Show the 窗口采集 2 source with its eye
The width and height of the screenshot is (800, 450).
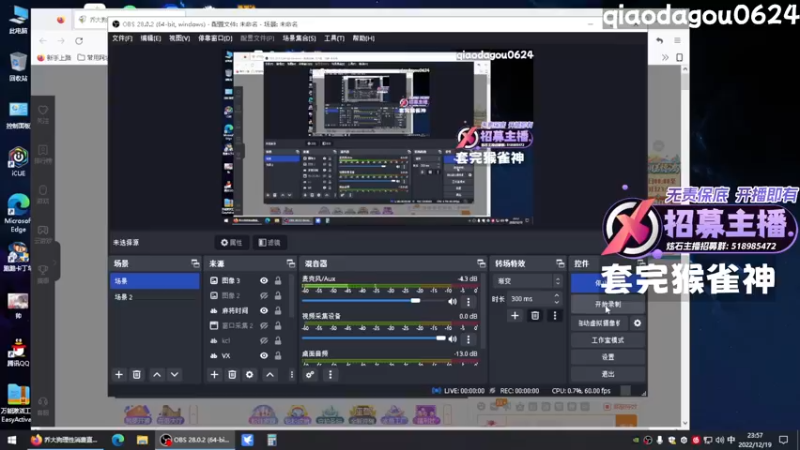[x=264, y=326]
